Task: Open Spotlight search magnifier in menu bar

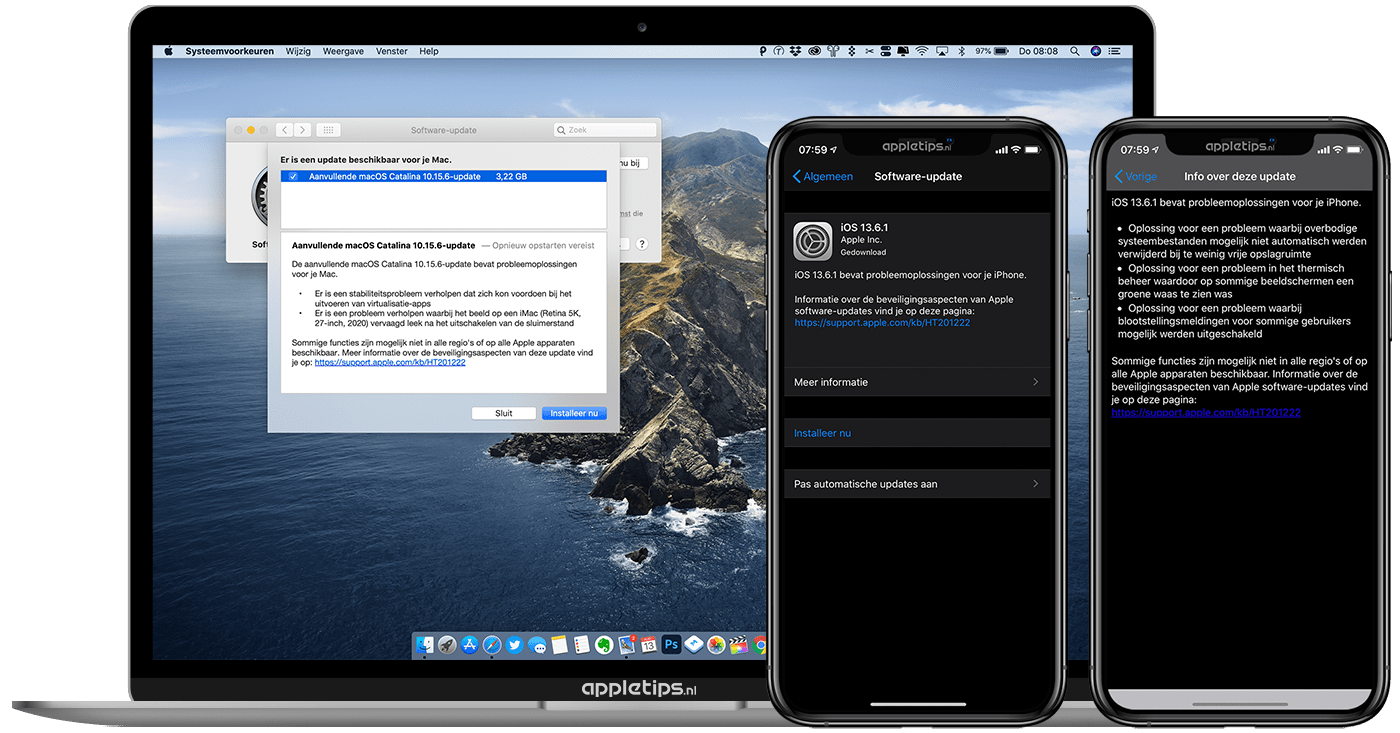Action: (1074, 51)
